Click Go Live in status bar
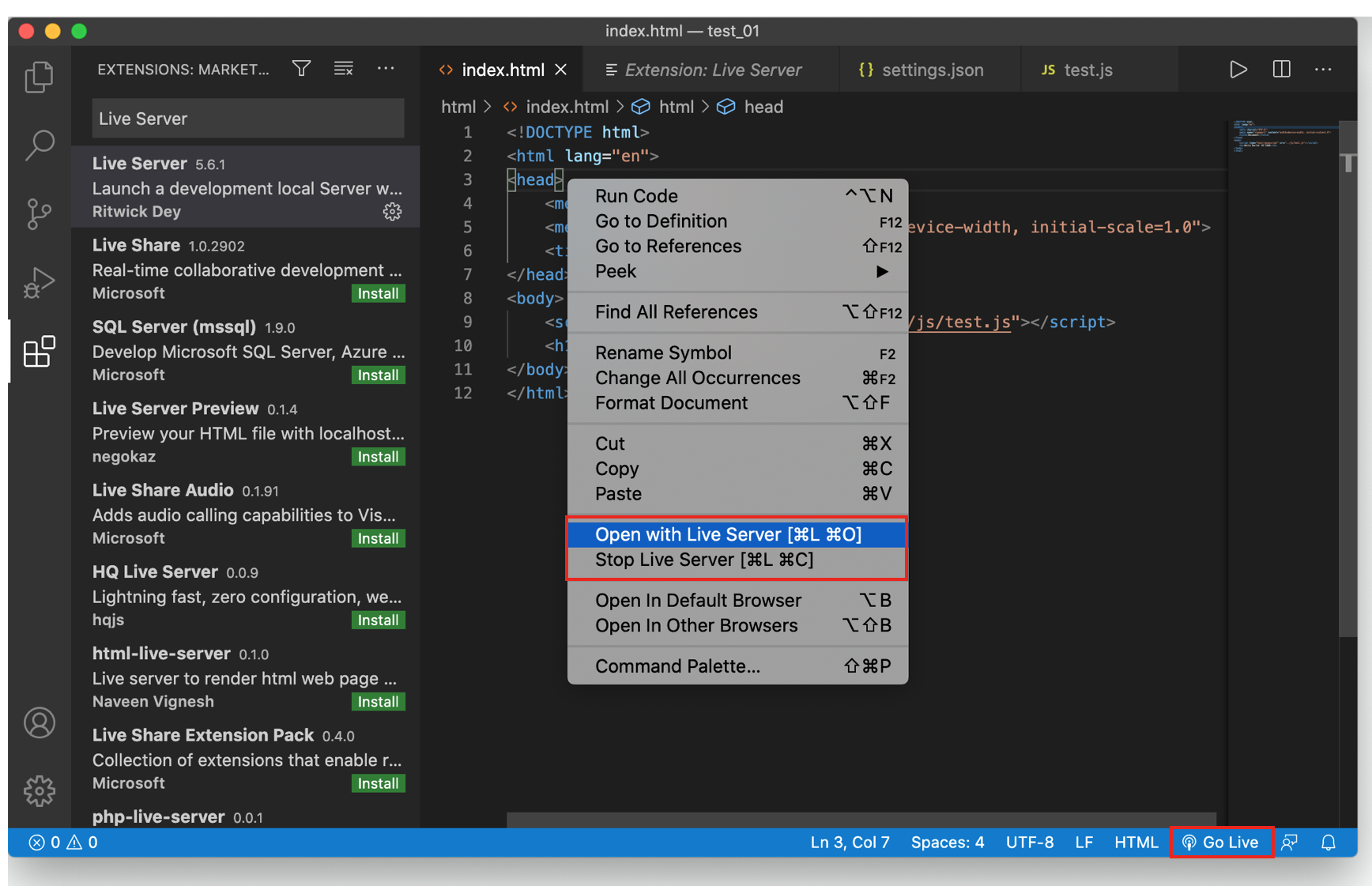The width and height of the screenshot is (1372, 890). 1221,843
